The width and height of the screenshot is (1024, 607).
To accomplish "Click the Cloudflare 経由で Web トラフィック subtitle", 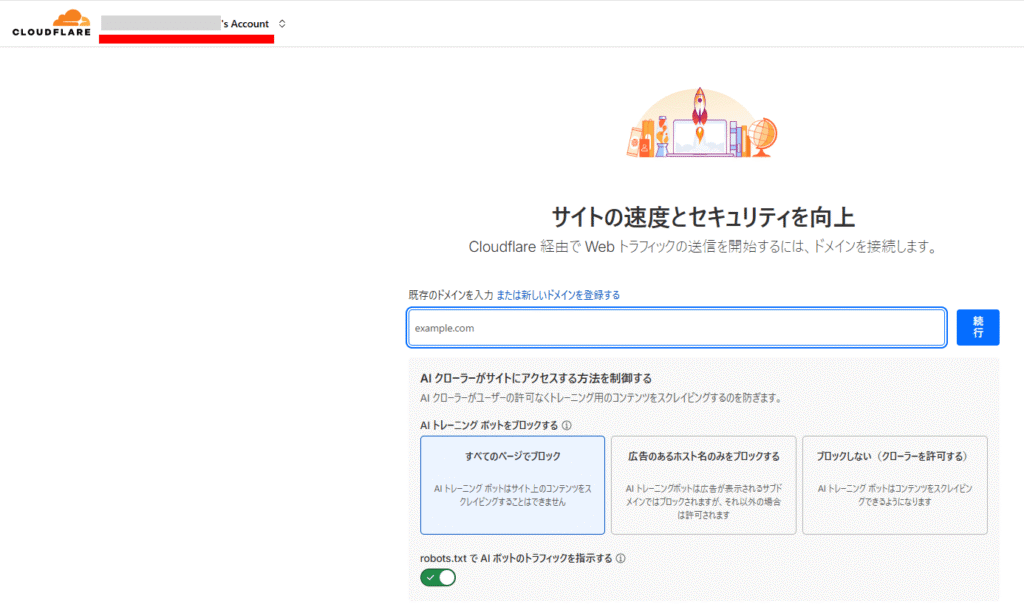I will coord(703,246).
